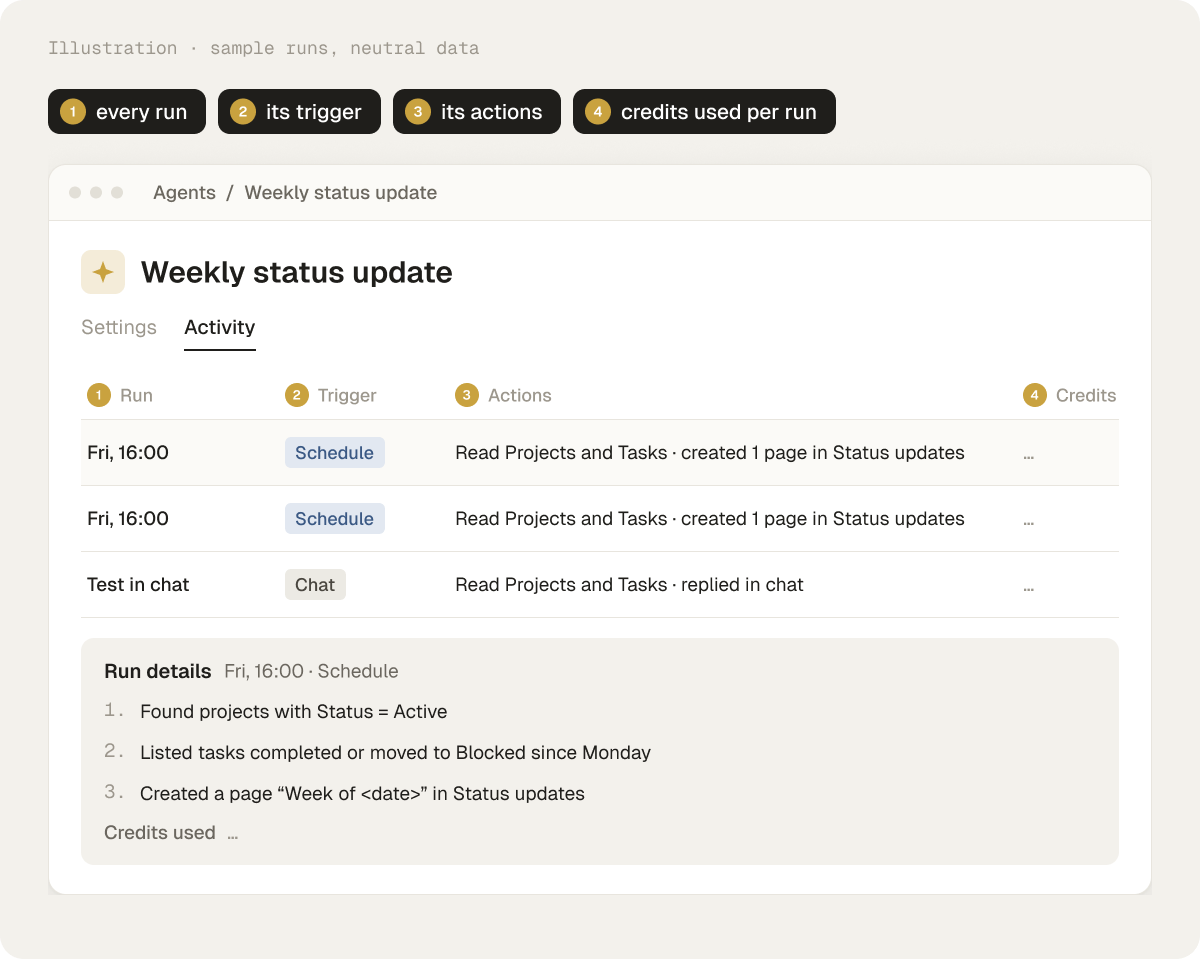
Task: Click the sparkle agent icon beside the title
Action: click(103, 272)
